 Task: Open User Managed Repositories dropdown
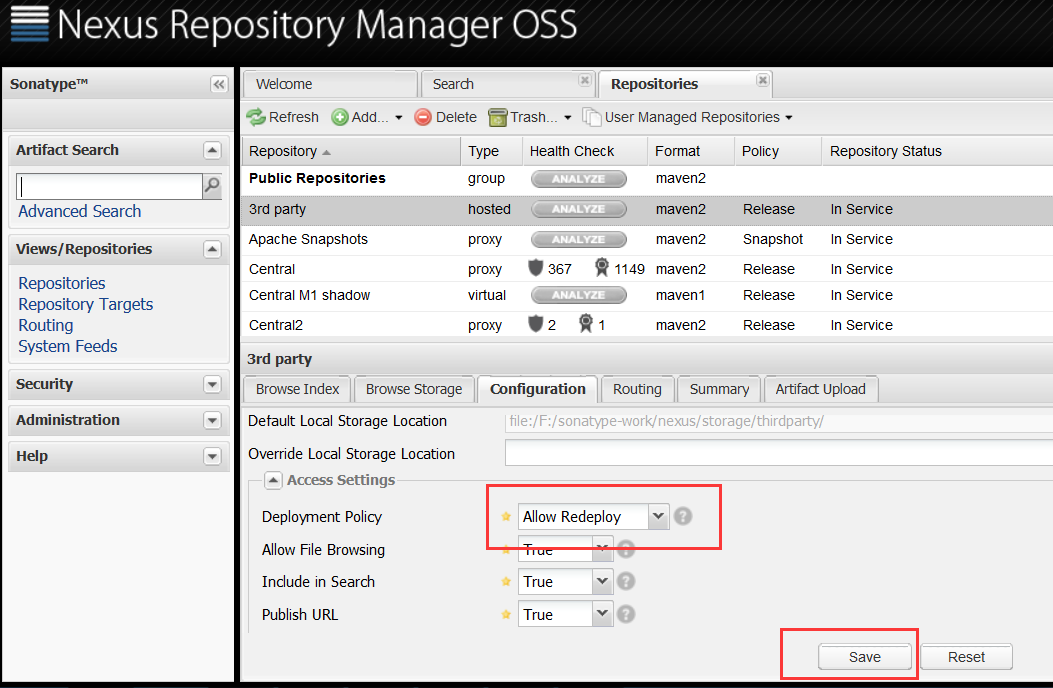[688, 117]
